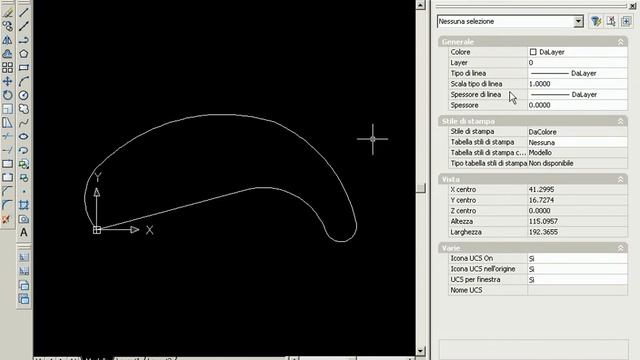Screen dimensions: 640x360
Task: Select the Line drawing tool
Action: coord(24,13)
